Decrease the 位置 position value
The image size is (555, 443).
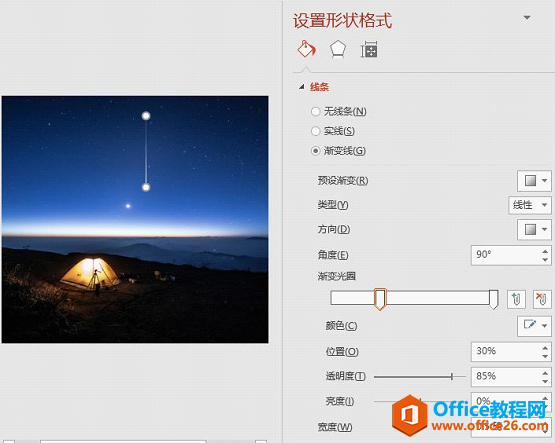point(545,356)
